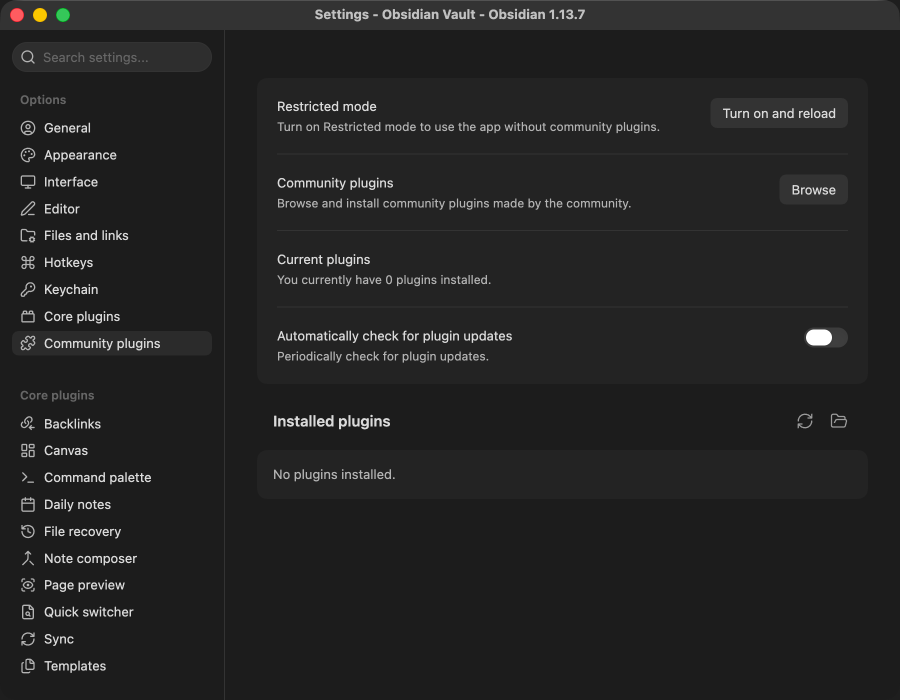
Task: Click the Note composer merge icon
Action: [x=28, y=558]
